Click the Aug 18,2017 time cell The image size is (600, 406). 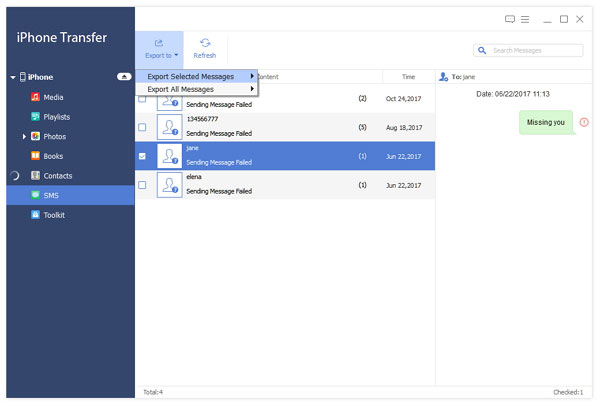[x=404, y=127]
